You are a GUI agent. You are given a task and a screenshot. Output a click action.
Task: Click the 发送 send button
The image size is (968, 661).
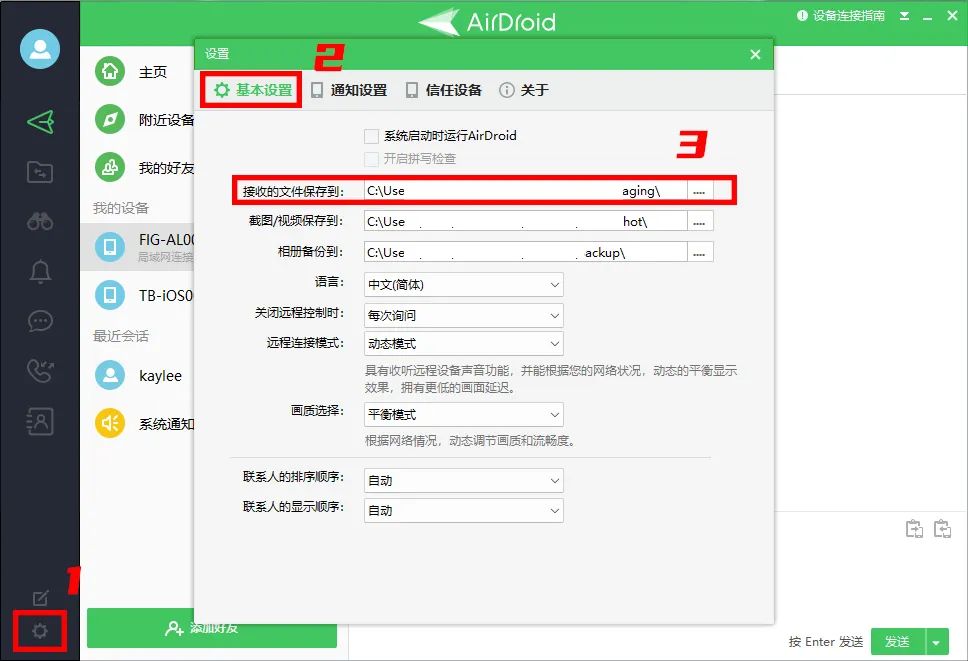tap(899, 641)
